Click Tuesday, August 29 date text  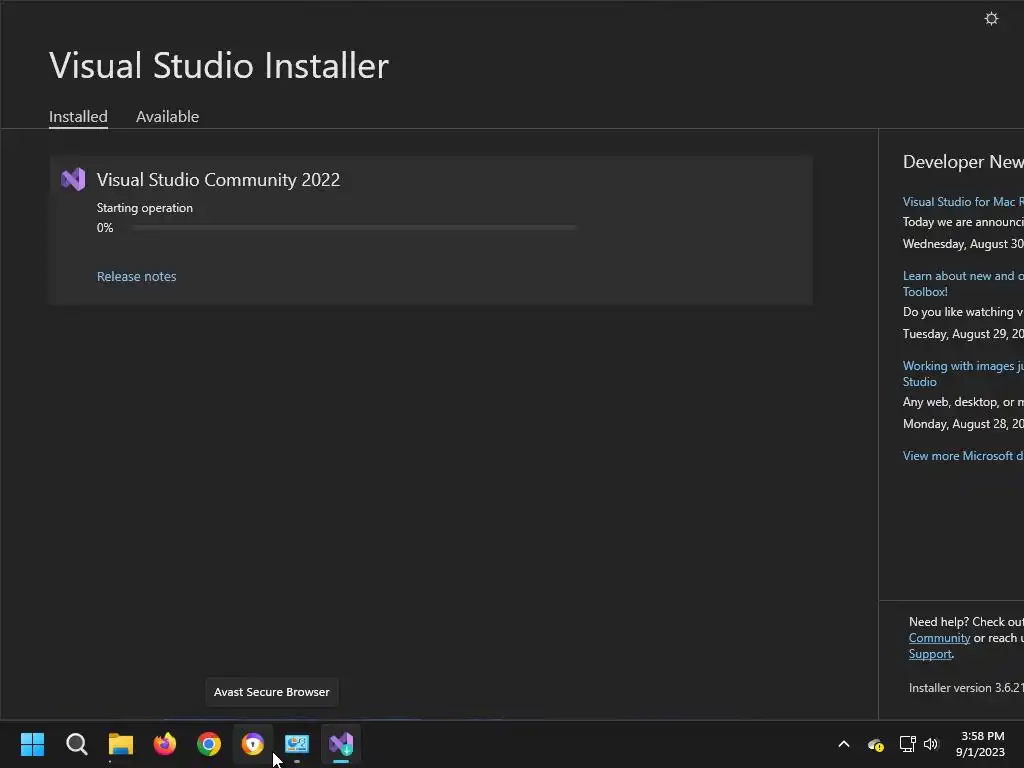click(963, 334)
